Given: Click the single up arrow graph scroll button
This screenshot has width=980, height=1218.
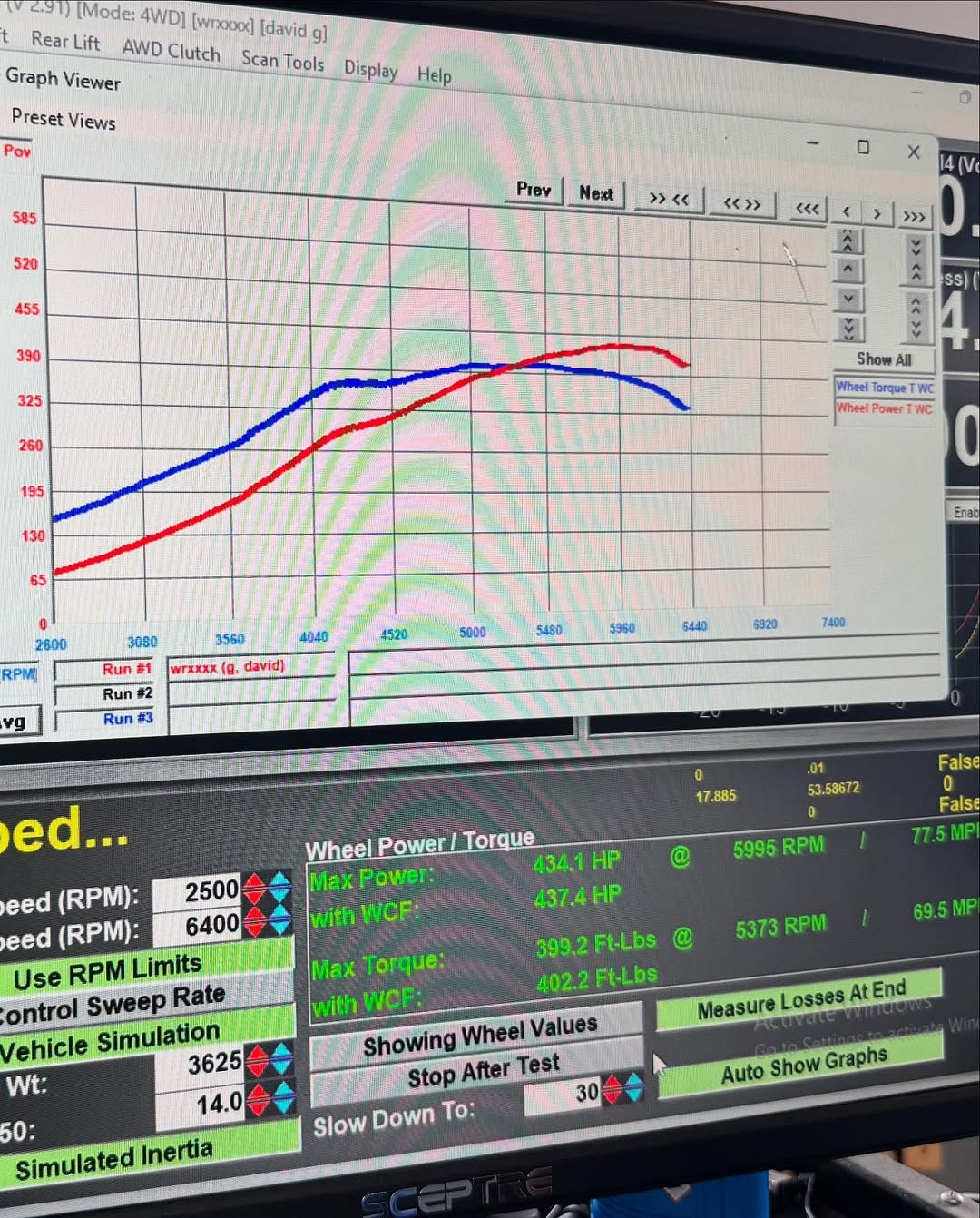Looking at the screenshot, I should 848,269.
